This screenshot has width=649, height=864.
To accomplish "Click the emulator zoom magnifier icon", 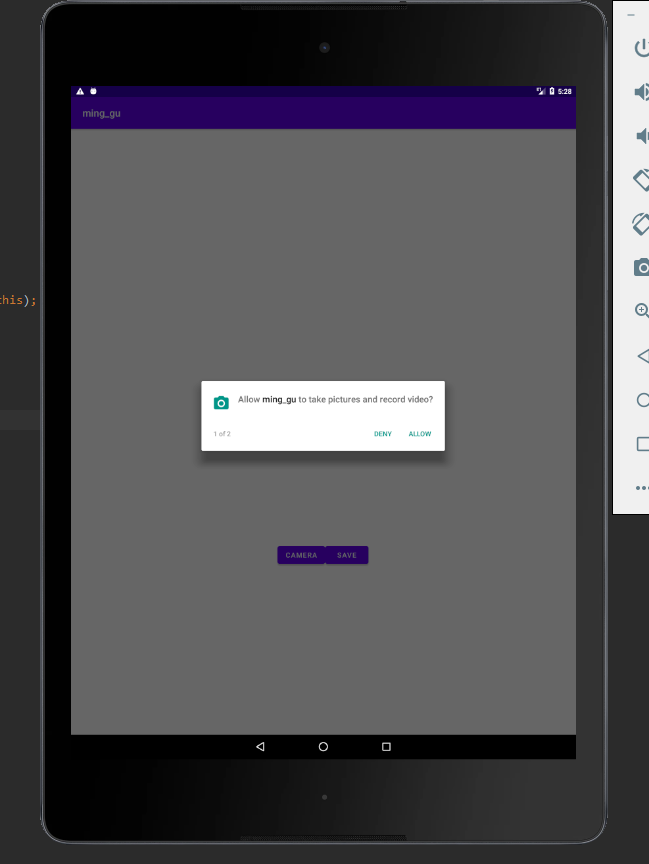I will (x=642, y=311).
